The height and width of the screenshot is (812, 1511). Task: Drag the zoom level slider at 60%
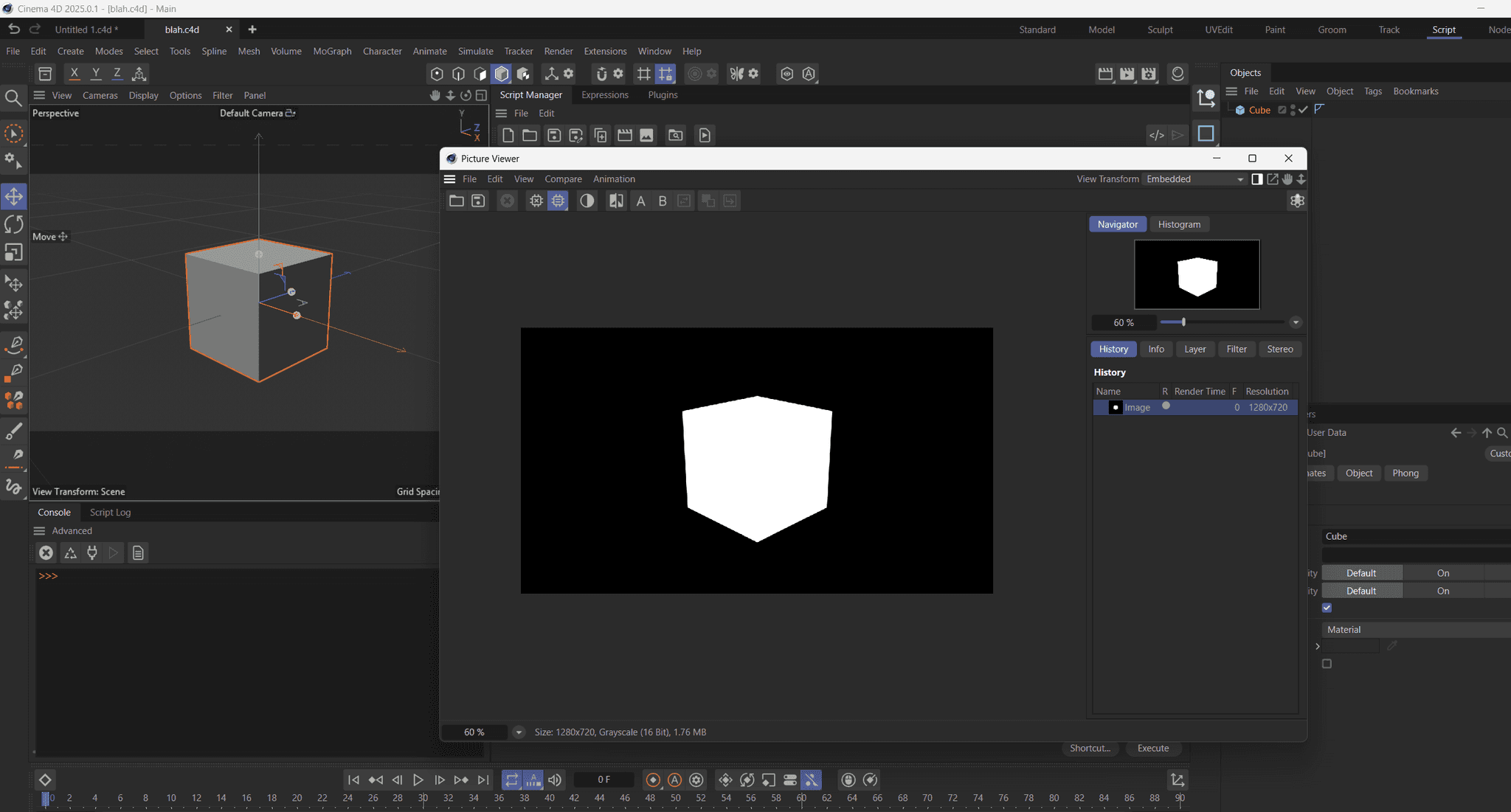pos(1183,322)
